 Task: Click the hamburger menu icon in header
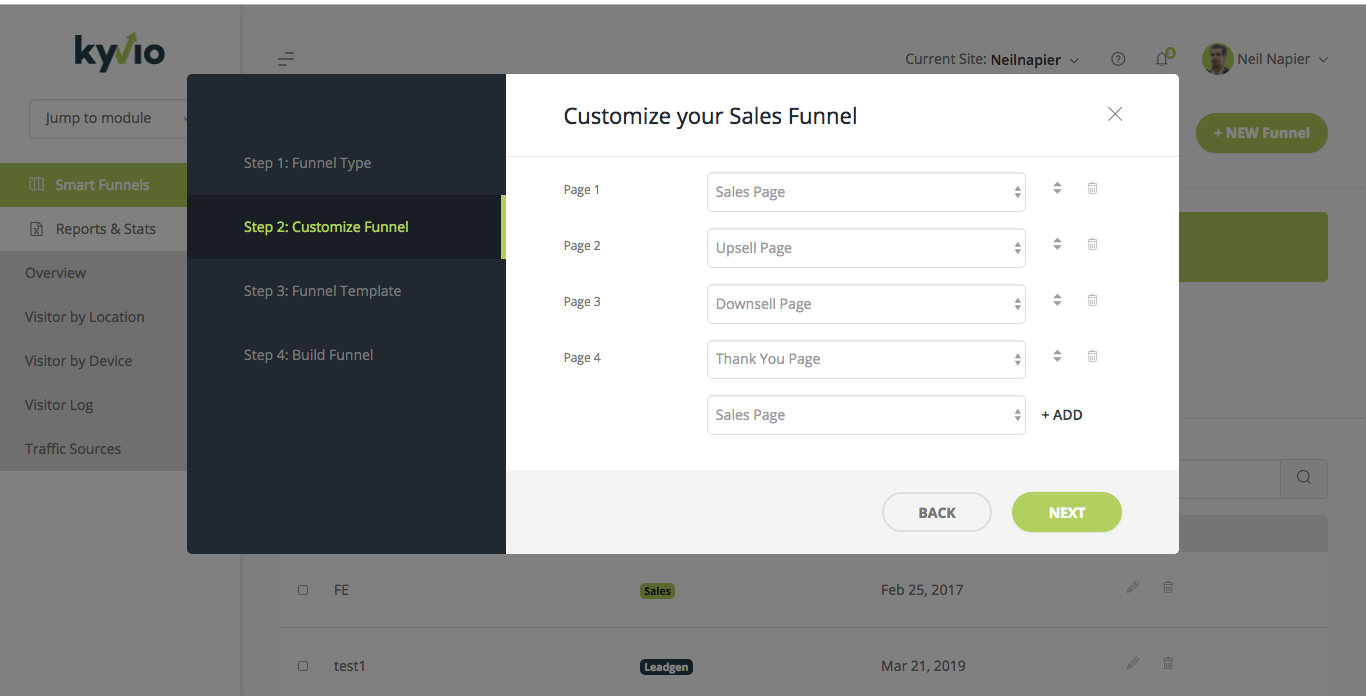click(x=286, y=59)
